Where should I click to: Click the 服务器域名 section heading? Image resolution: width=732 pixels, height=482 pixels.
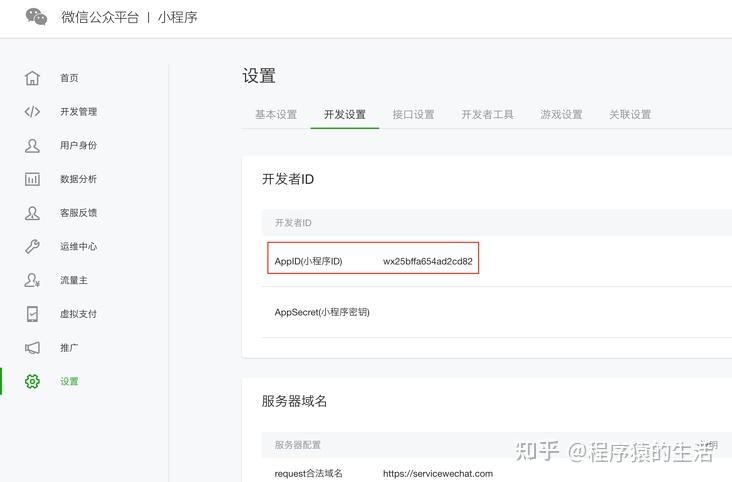tap(294, 401)
